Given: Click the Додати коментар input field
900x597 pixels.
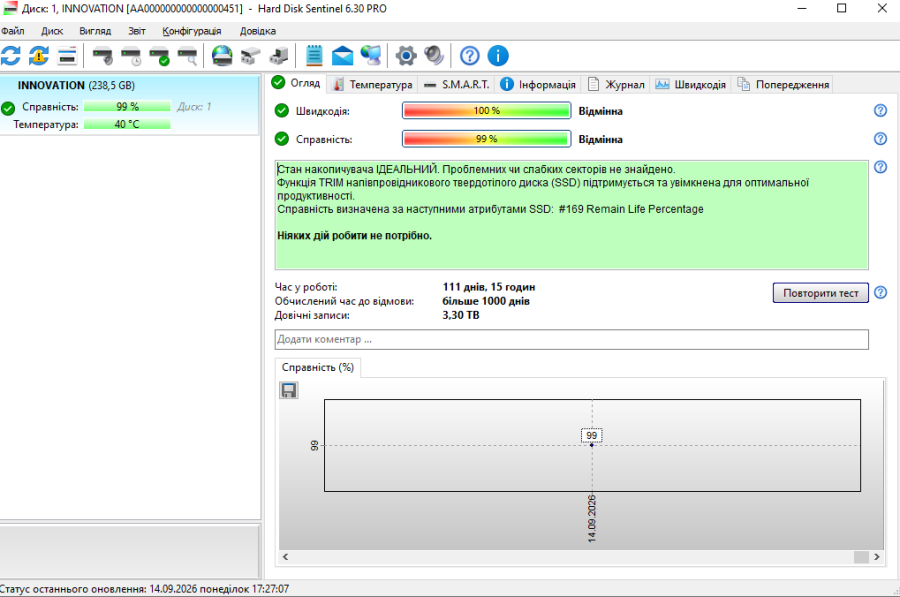Looking at the screenshot, I should [x=572, y=339].
